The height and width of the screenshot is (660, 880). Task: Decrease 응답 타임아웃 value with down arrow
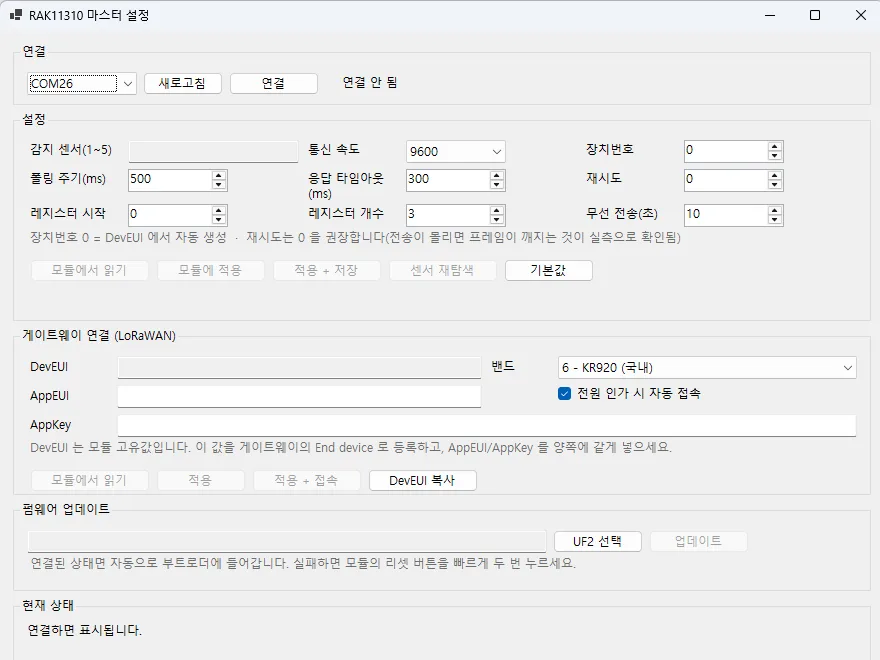[496, 185]
